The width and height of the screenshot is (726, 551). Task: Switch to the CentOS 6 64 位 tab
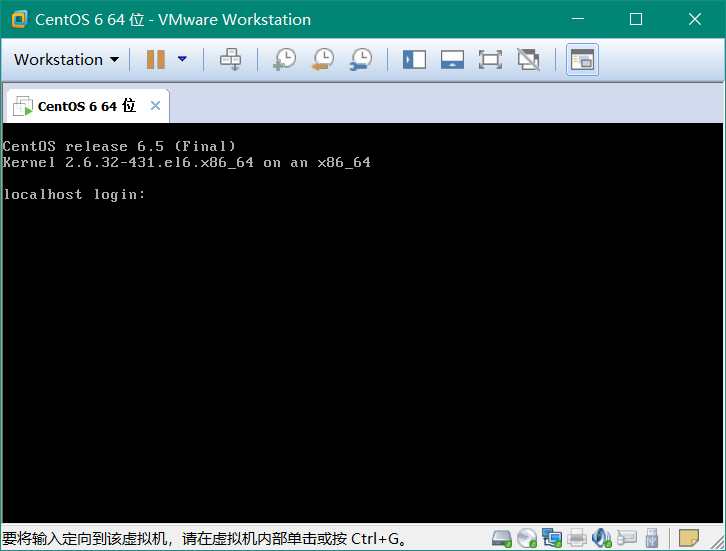pyautogui.click(x=87, y=106)
